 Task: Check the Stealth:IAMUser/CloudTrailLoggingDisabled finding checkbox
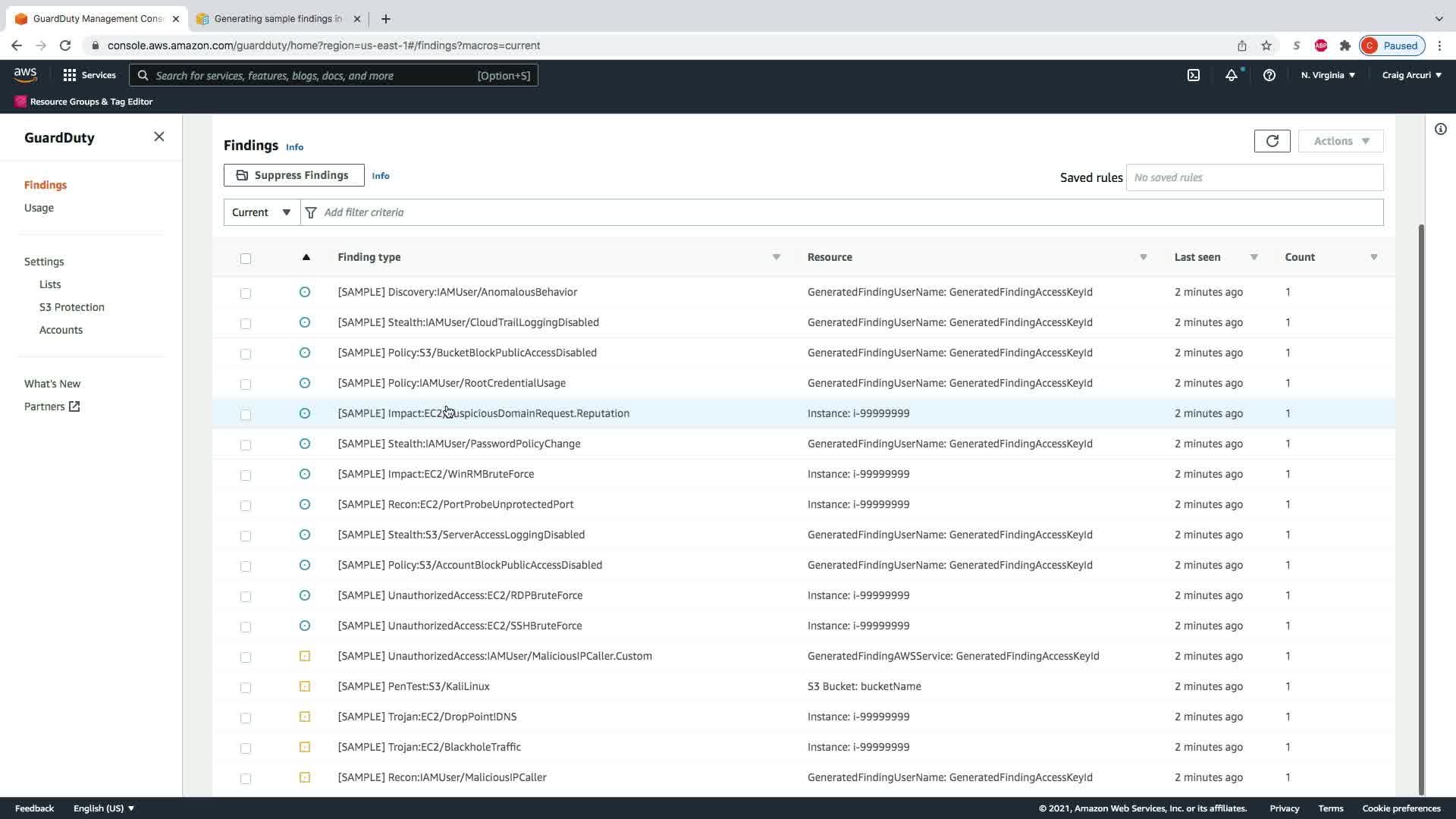pyautogui.click(x=246, y=323)
